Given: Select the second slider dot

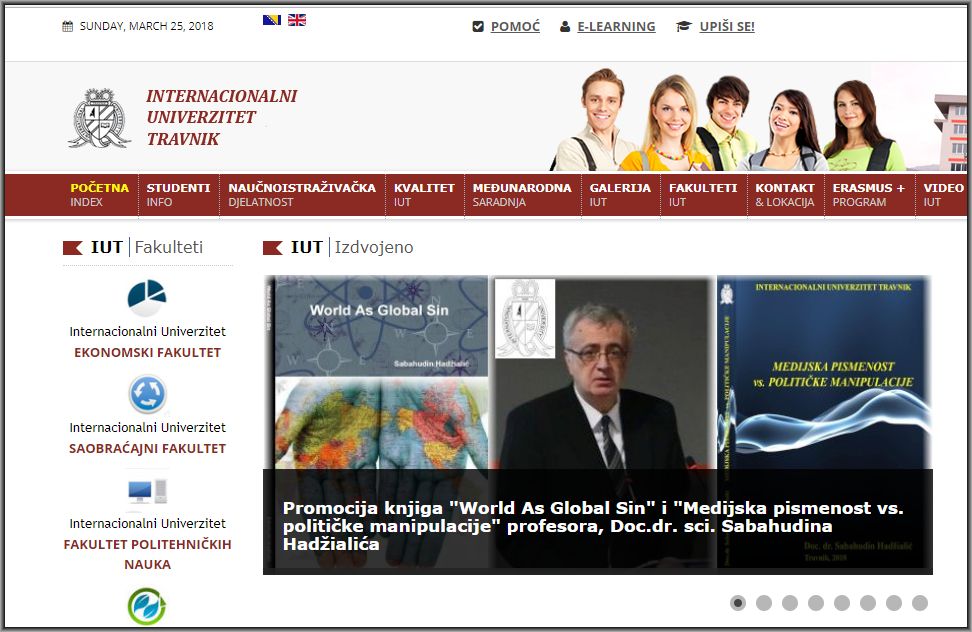Looking at the screenshot, I should [x=764, y=603].
